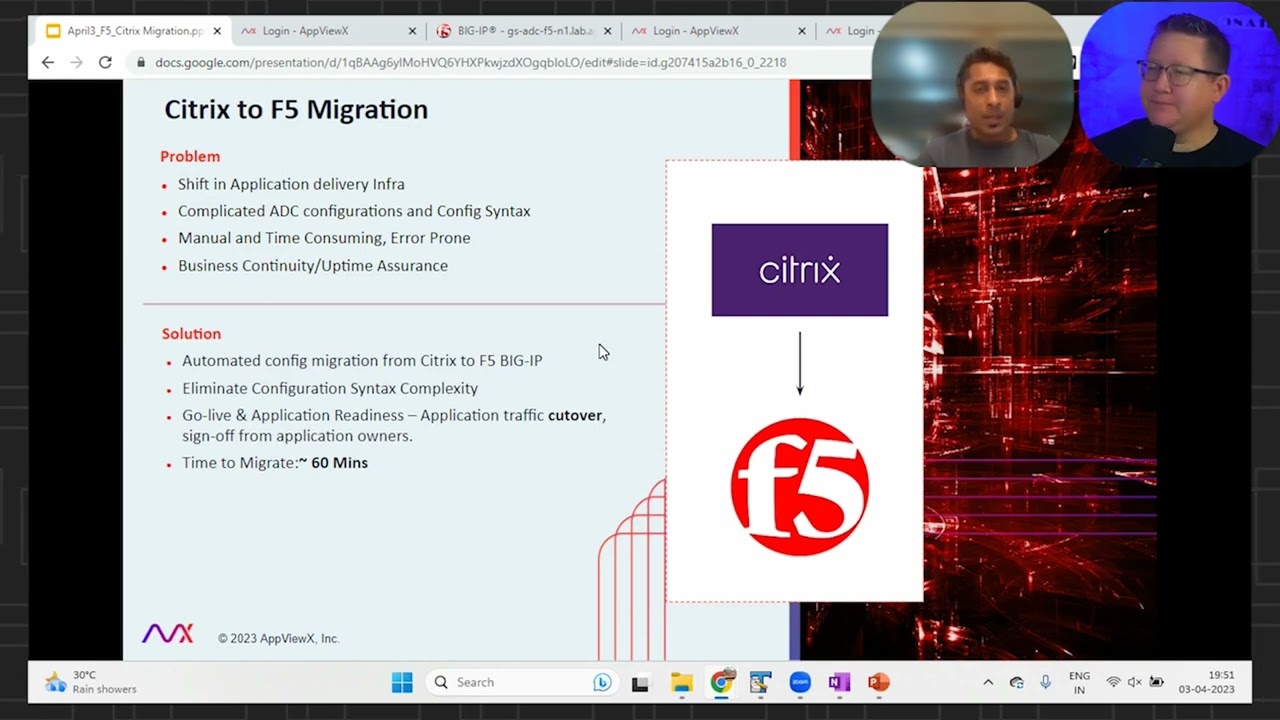Click the address bar URL

coord(470,62)
